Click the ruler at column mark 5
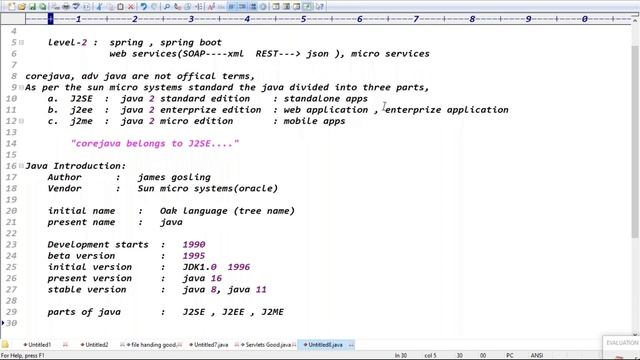Image resolution: width=640 pixels, height=360 pixels. pos(303,19)
